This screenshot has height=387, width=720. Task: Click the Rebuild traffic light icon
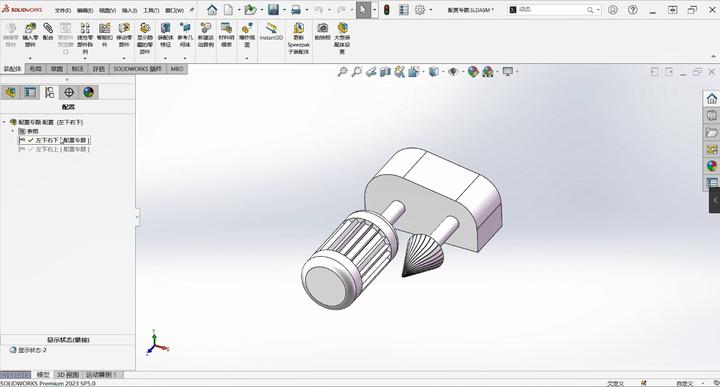coord(387,10)
